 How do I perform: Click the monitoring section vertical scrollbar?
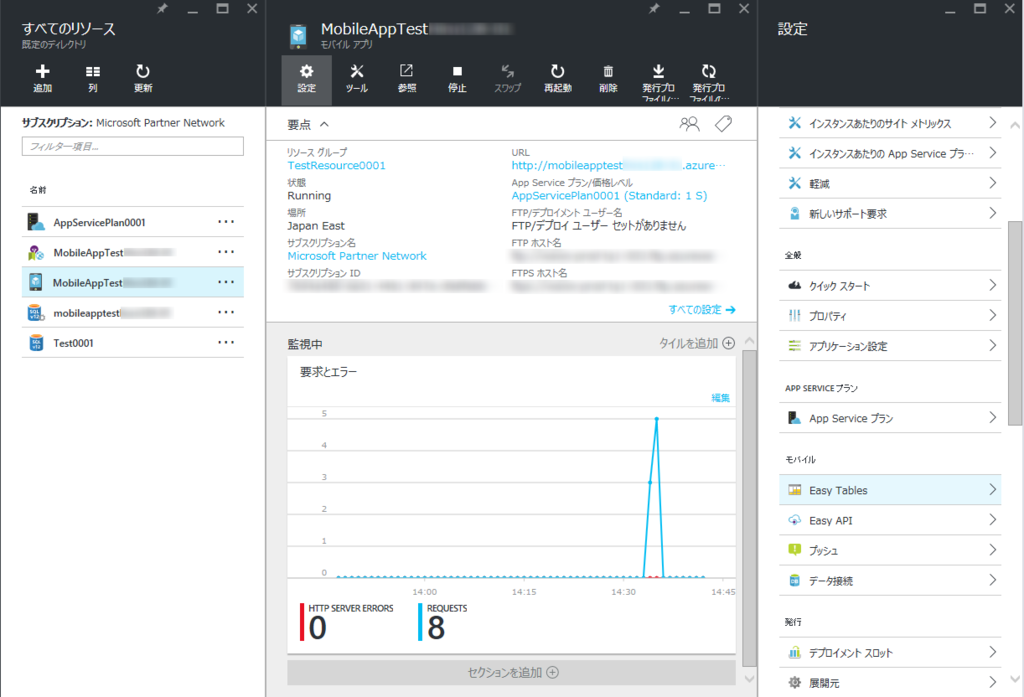(749, 508)
